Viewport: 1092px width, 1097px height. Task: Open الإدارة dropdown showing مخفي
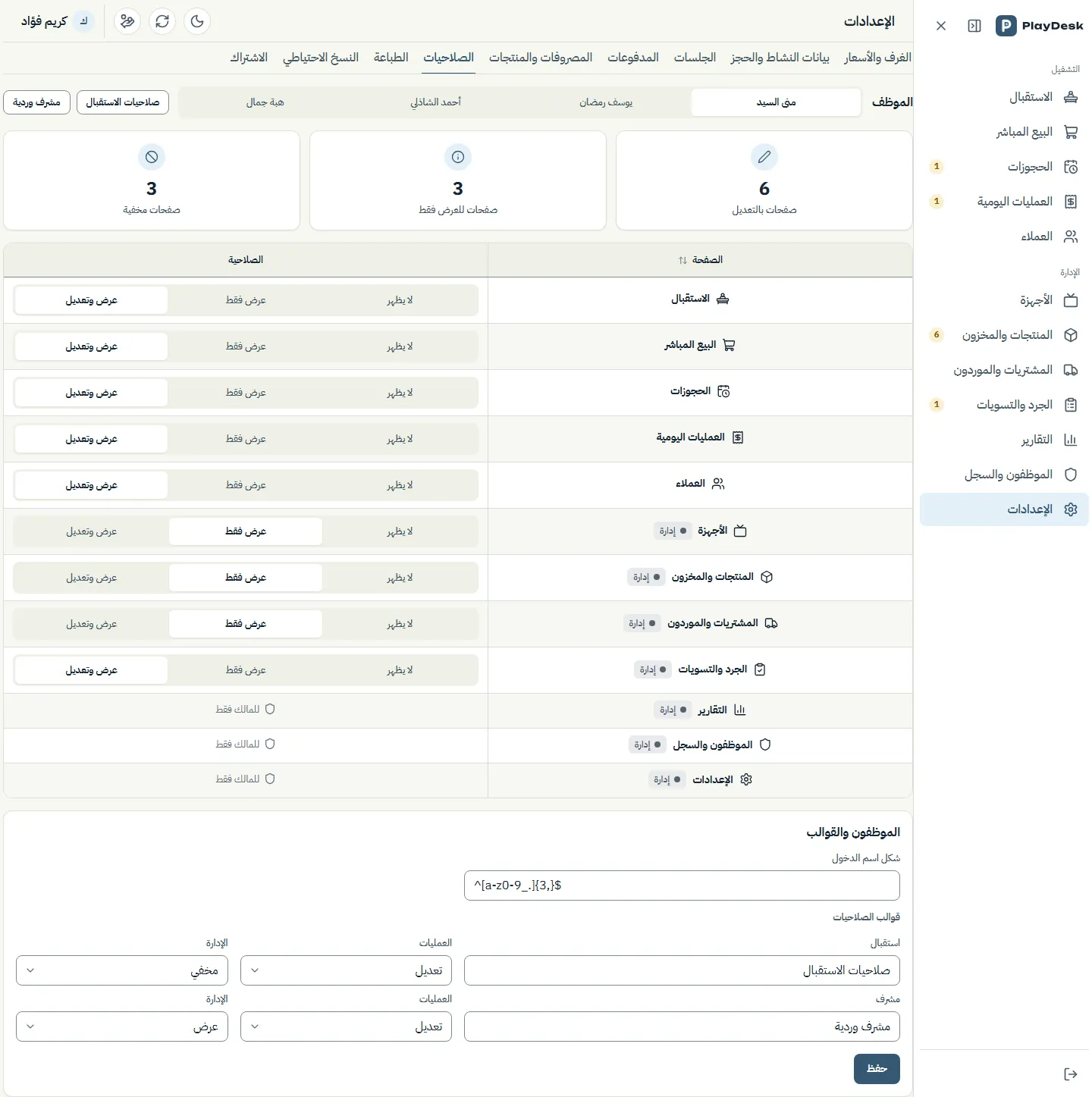click(x=122, y=970)
